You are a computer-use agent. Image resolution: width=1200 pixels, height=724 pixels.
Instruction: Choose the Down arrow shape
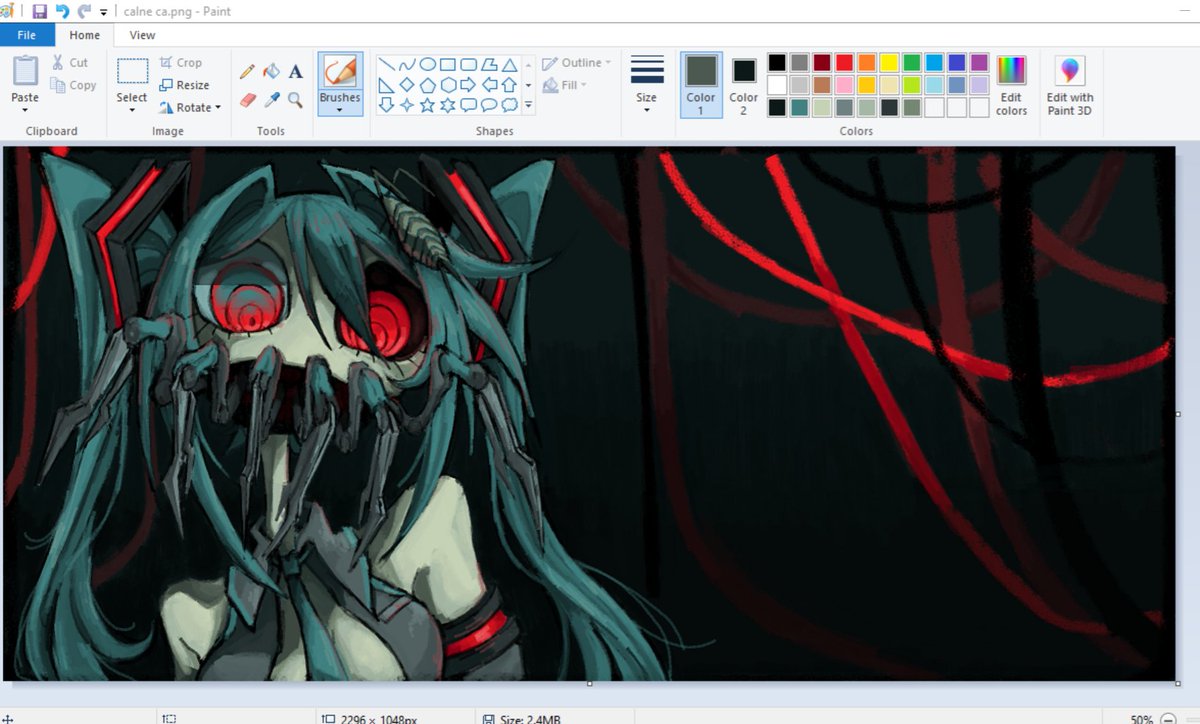(x=386, y=105)
